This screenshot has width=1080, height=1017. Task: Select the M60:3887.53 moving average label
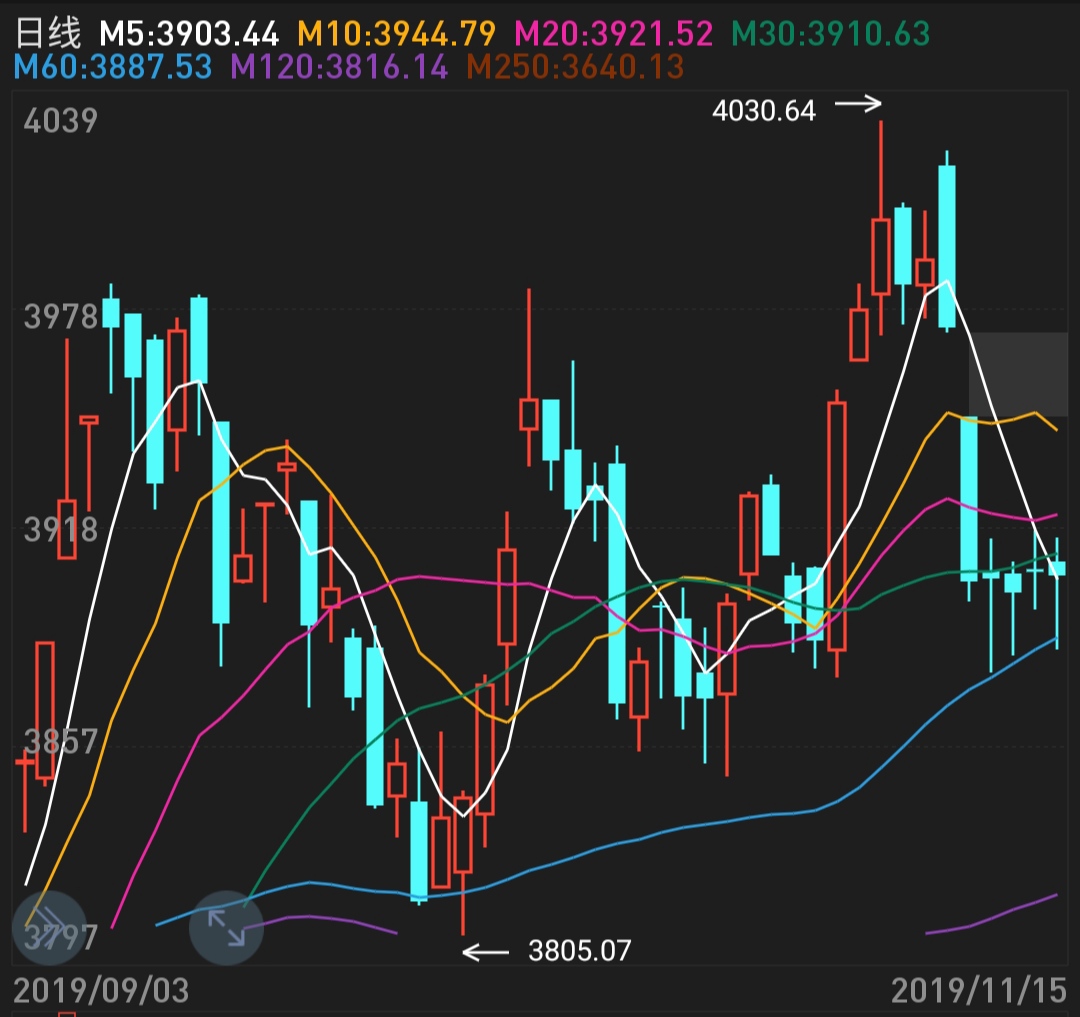[113, 67]
